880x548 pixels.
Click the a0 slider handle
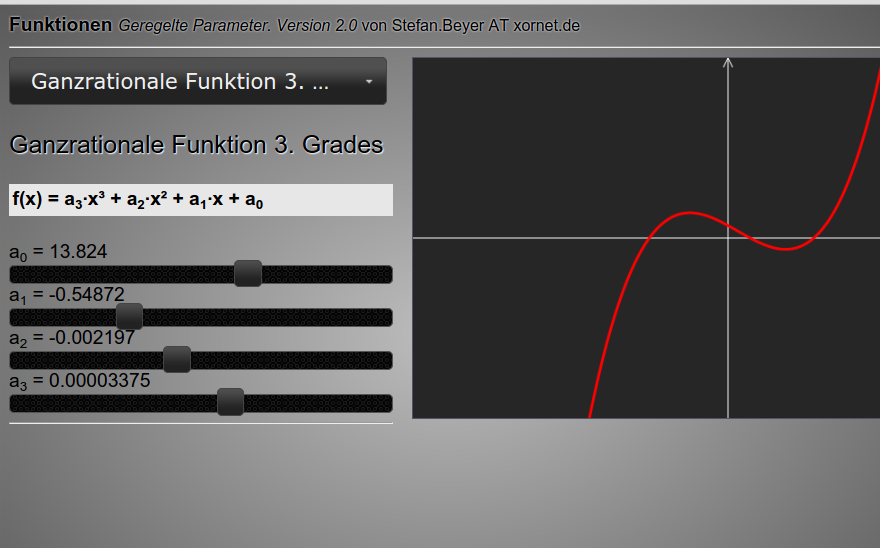[248, 273]
